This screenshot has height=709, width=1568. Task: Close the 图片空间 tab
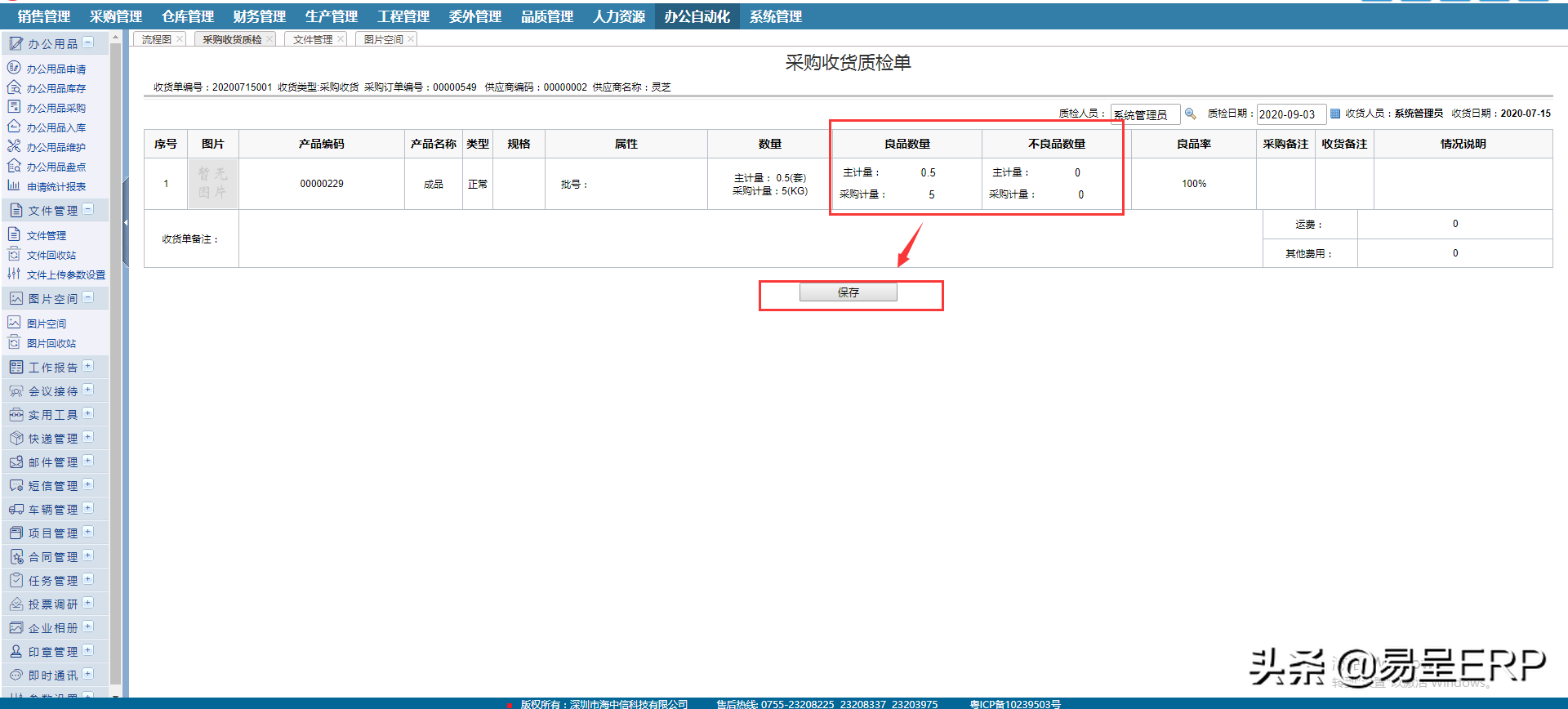tap(411, 39)
